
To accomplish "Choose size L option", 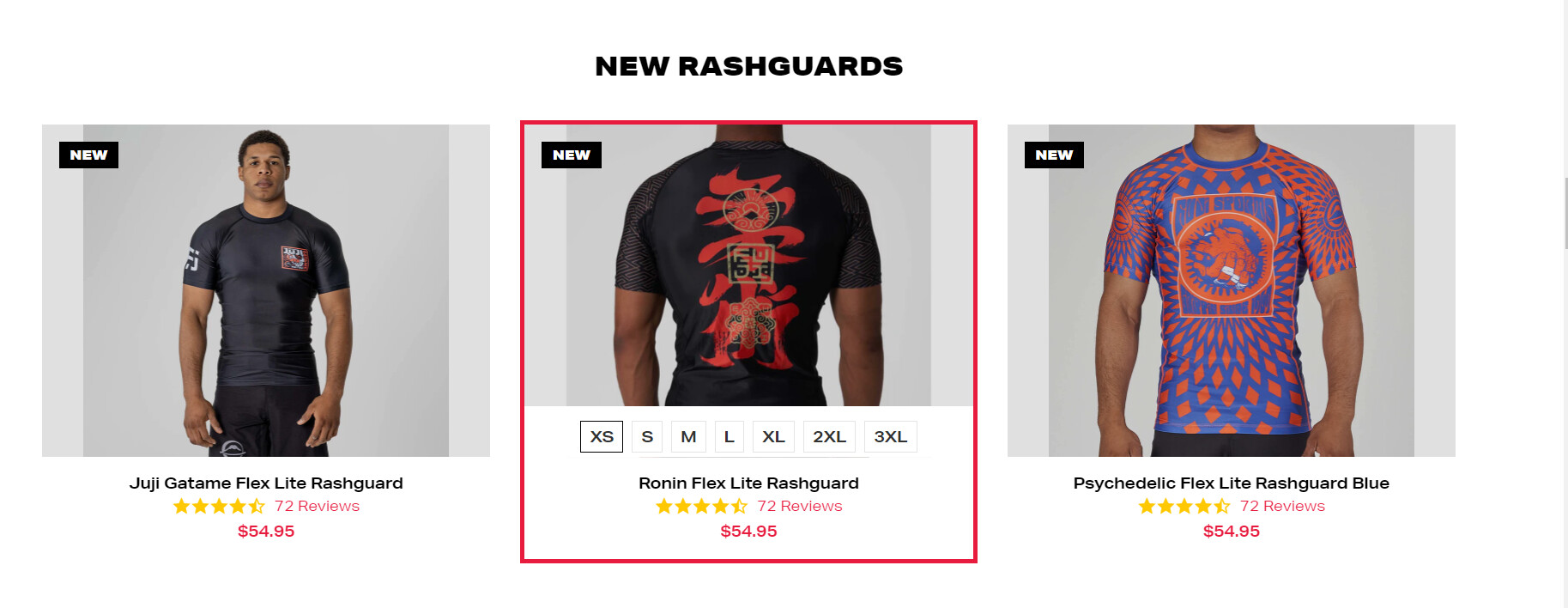I will click(x=729, y=436).
